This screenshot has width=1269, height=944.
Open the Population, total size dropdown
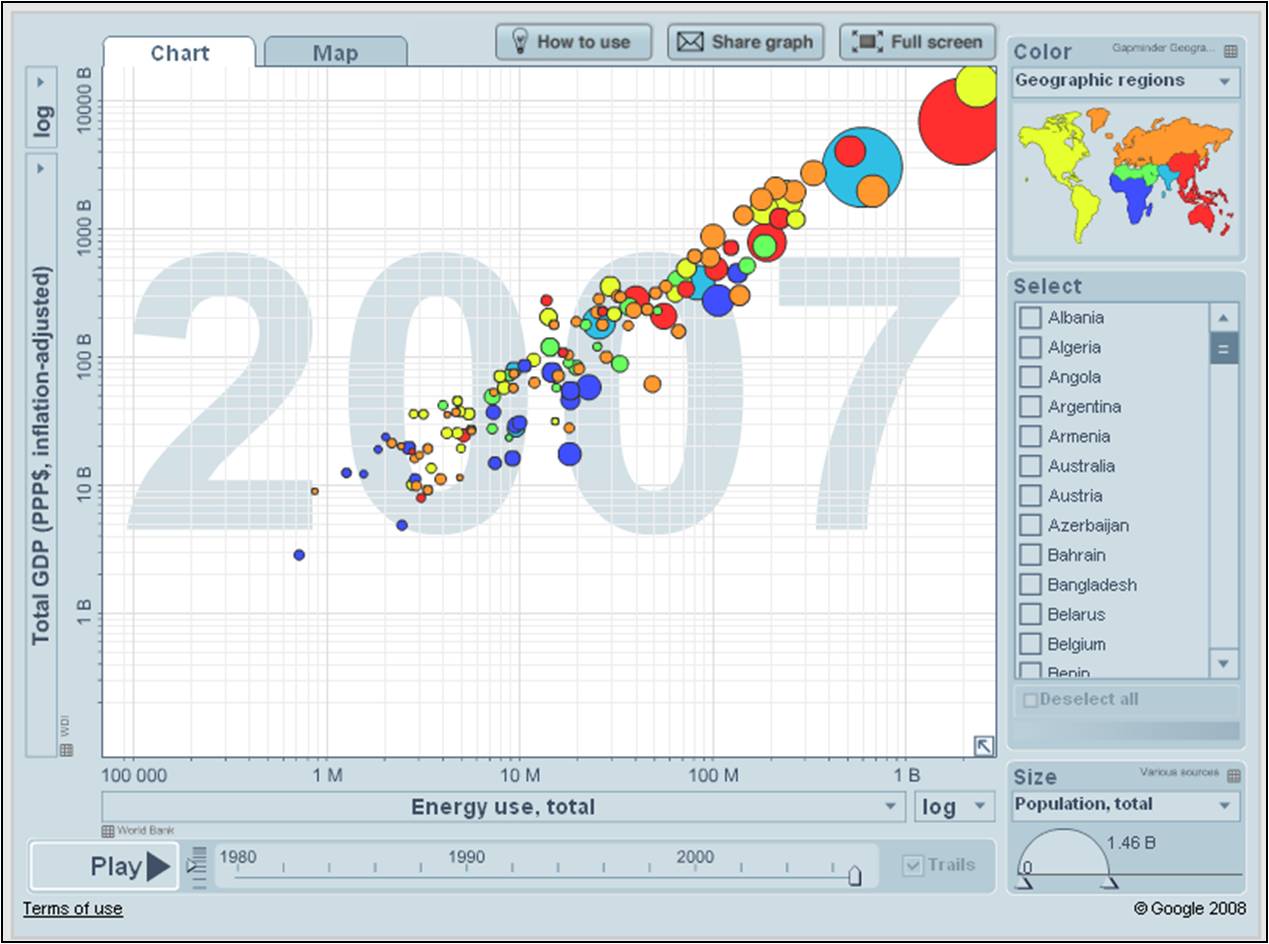(1125, 805)
